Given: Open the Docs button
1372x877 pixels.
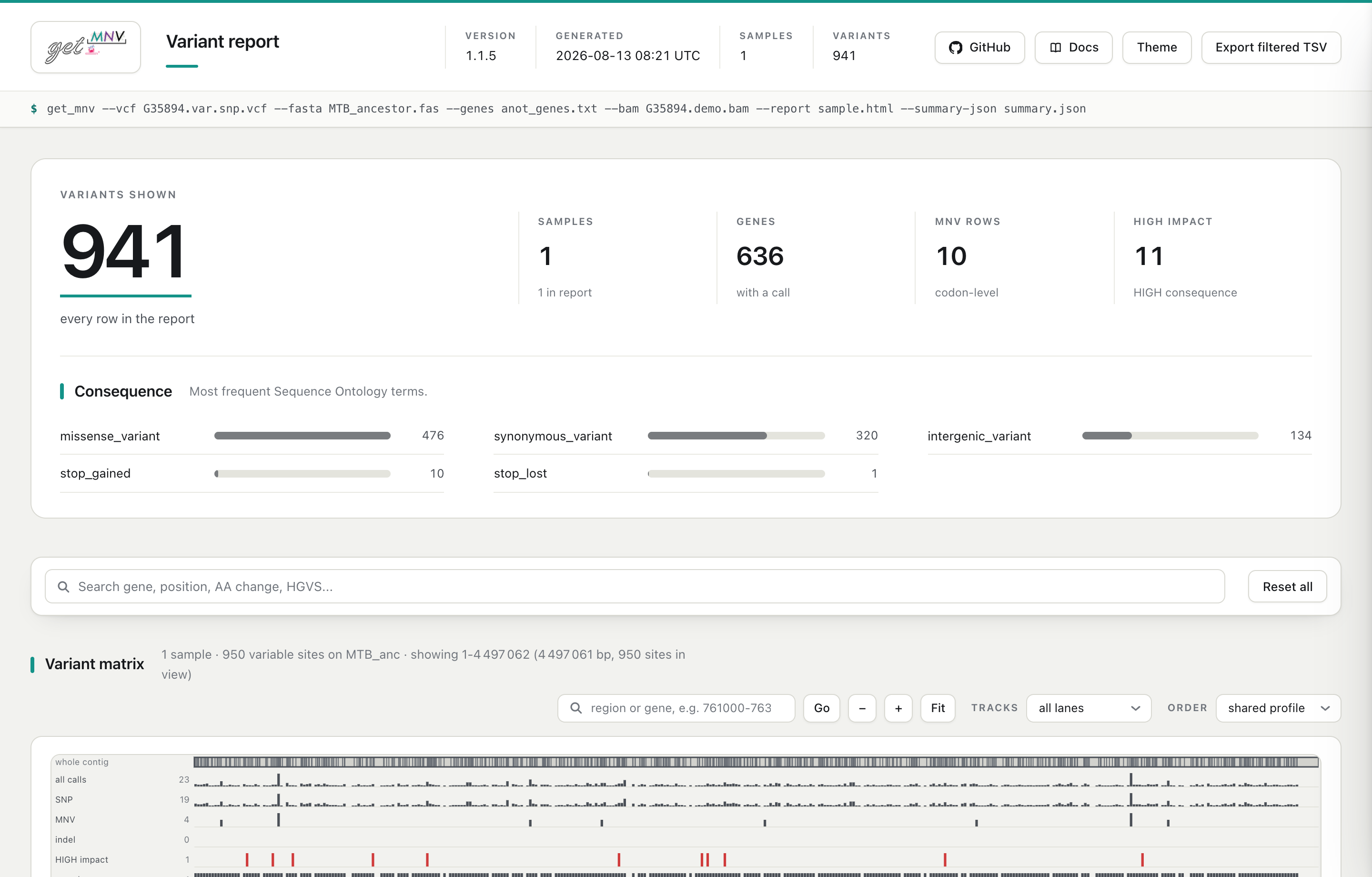Looking at the screenshot, I should coord(1073,47).
